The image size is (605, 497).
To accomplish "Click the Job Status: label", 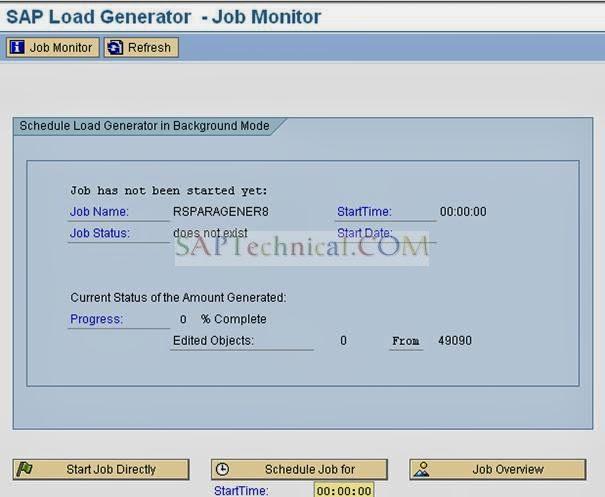I will 100,233.
